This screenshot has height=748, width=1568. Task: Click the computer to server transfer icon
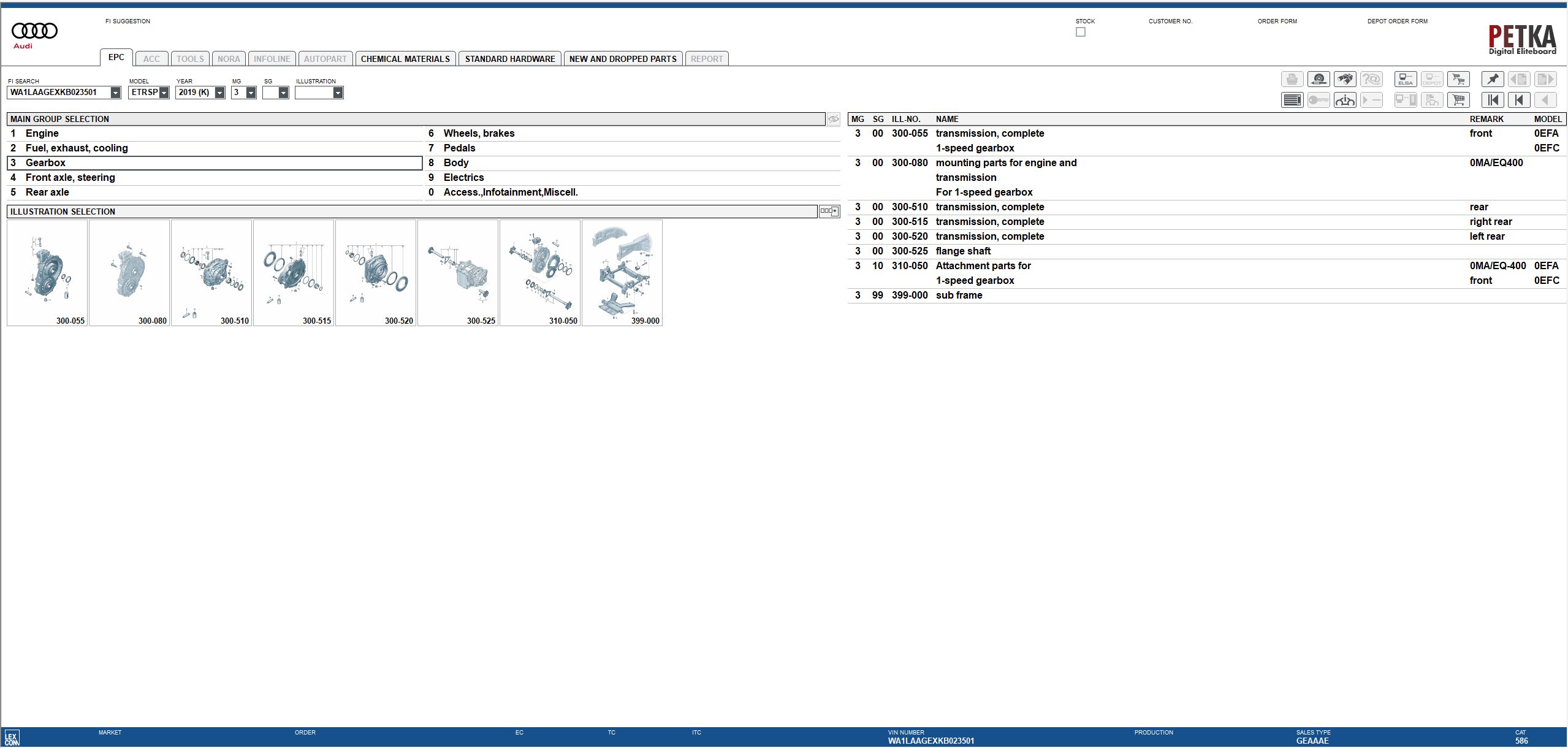pos(1406,100)
